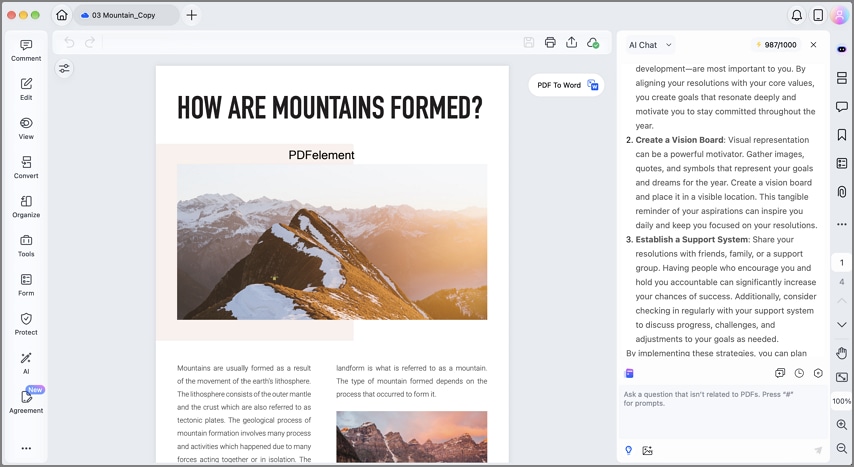Viewport: 854px width, 467px height.
Task: Open the comments list panel
Action: 841,106
